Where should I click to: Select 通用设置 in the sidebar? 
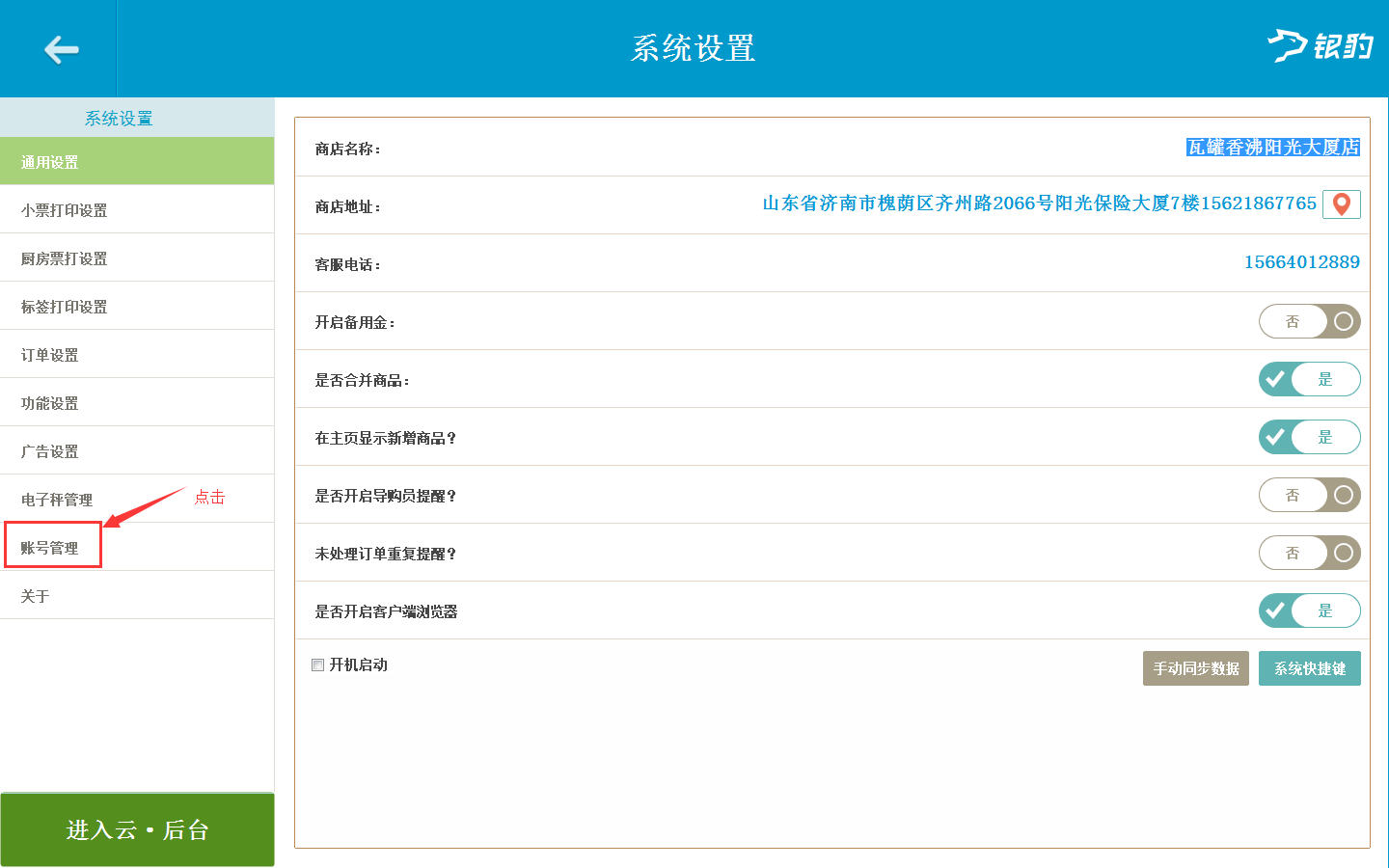[x=137, y=161]
